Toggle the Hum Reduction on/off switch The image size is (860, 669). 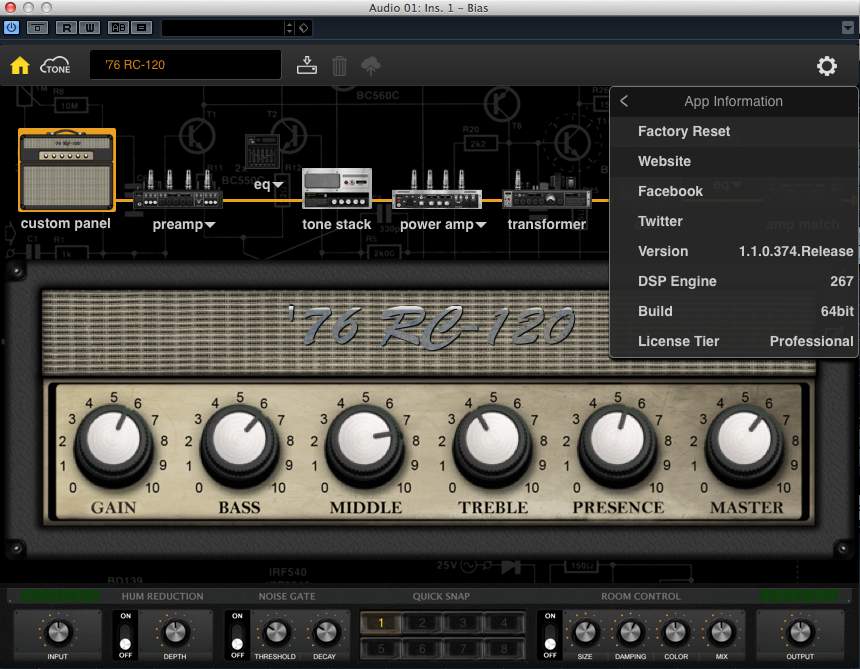(x=125, y=634)
